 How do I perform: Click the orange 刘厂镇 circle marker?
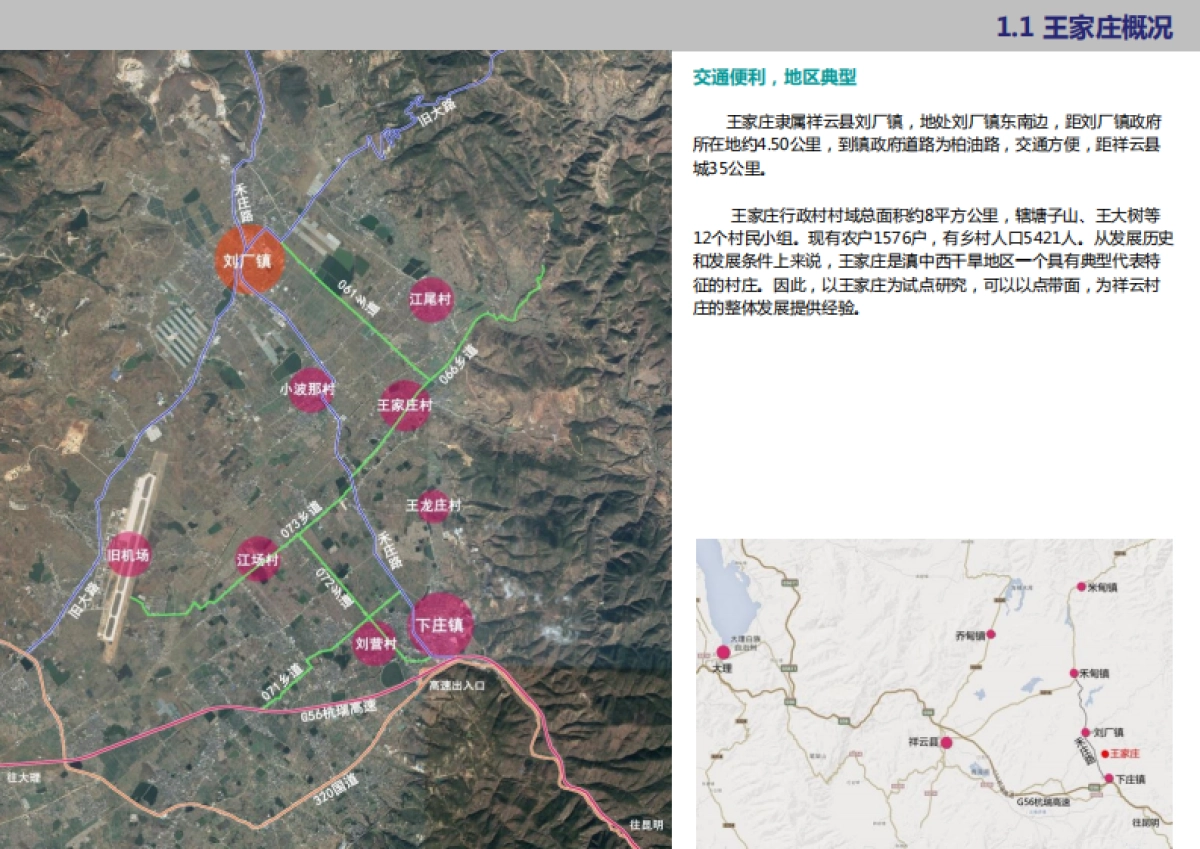pos(251,260)
